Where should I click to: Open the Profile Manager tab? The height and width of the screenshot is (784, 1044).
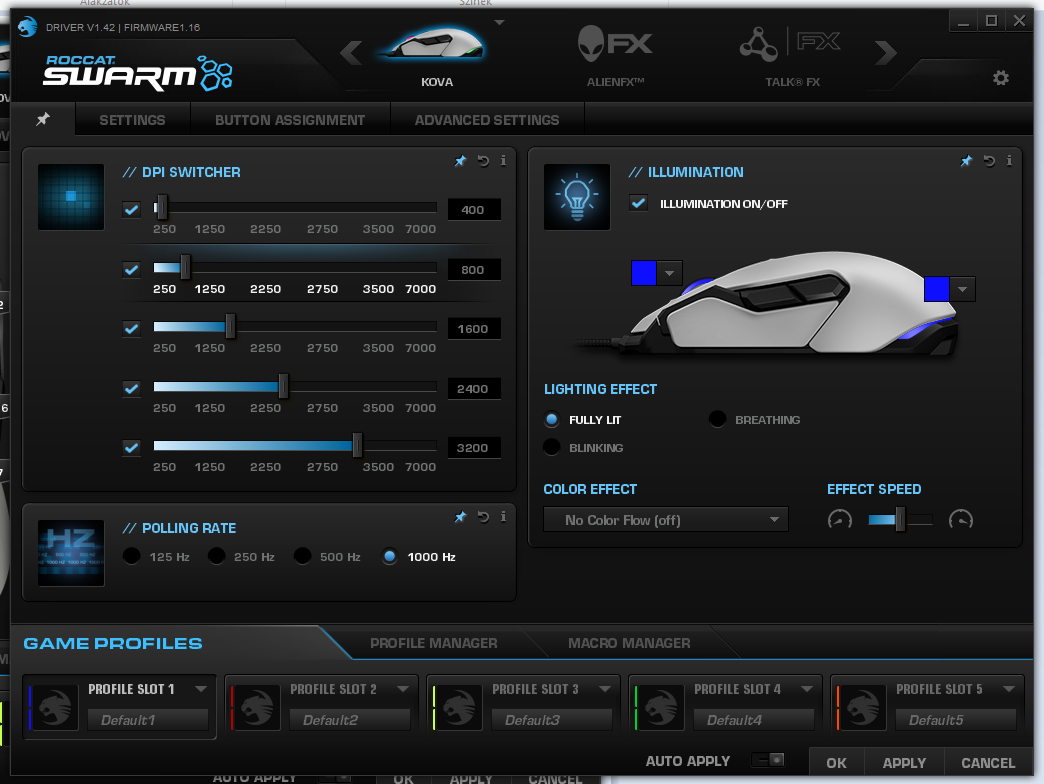click(x=434, y=644)
